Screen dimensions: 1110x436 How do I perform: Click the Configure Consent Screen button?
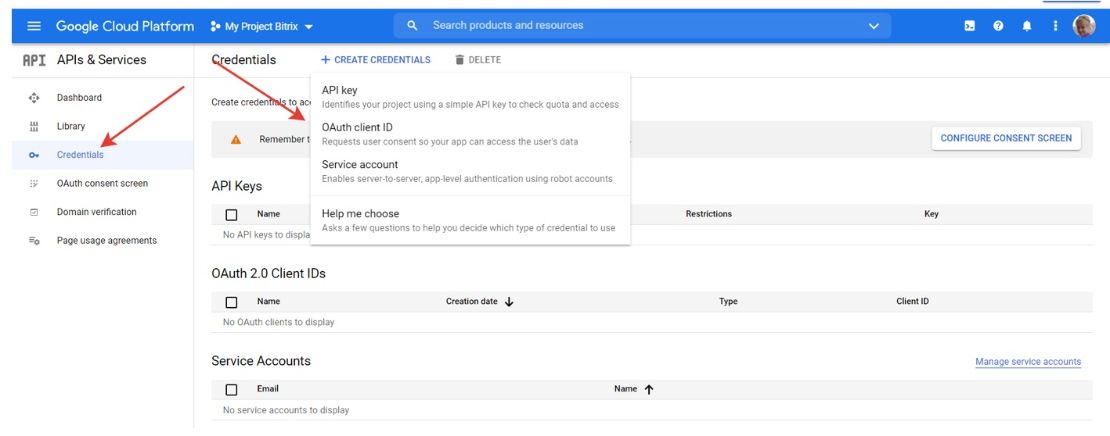[x=1005, y=138]
